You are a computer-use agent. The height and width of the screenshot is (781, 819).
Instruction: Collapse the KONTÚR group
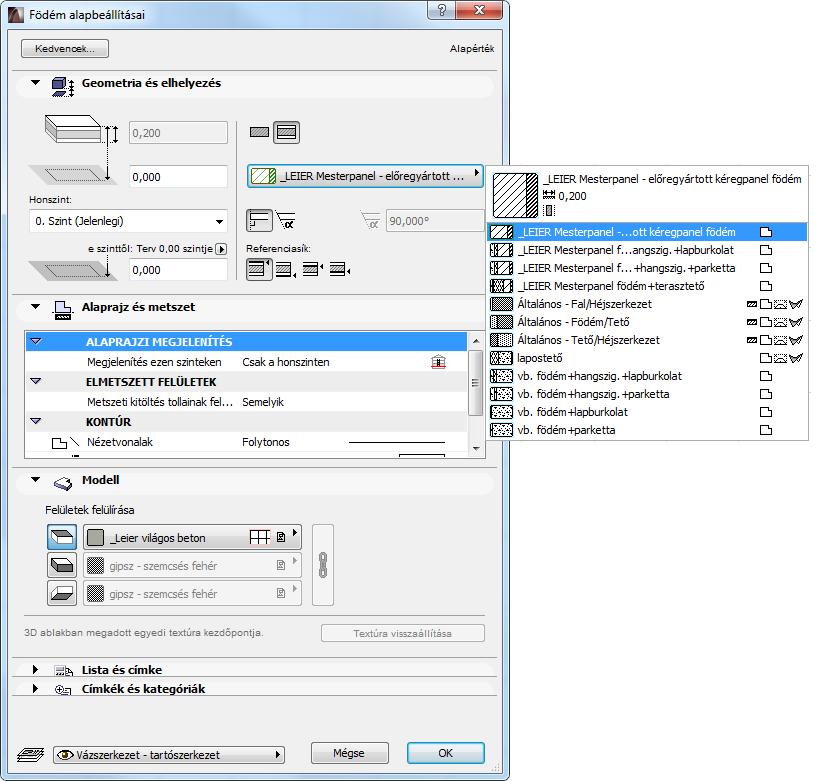pos(36,421)
